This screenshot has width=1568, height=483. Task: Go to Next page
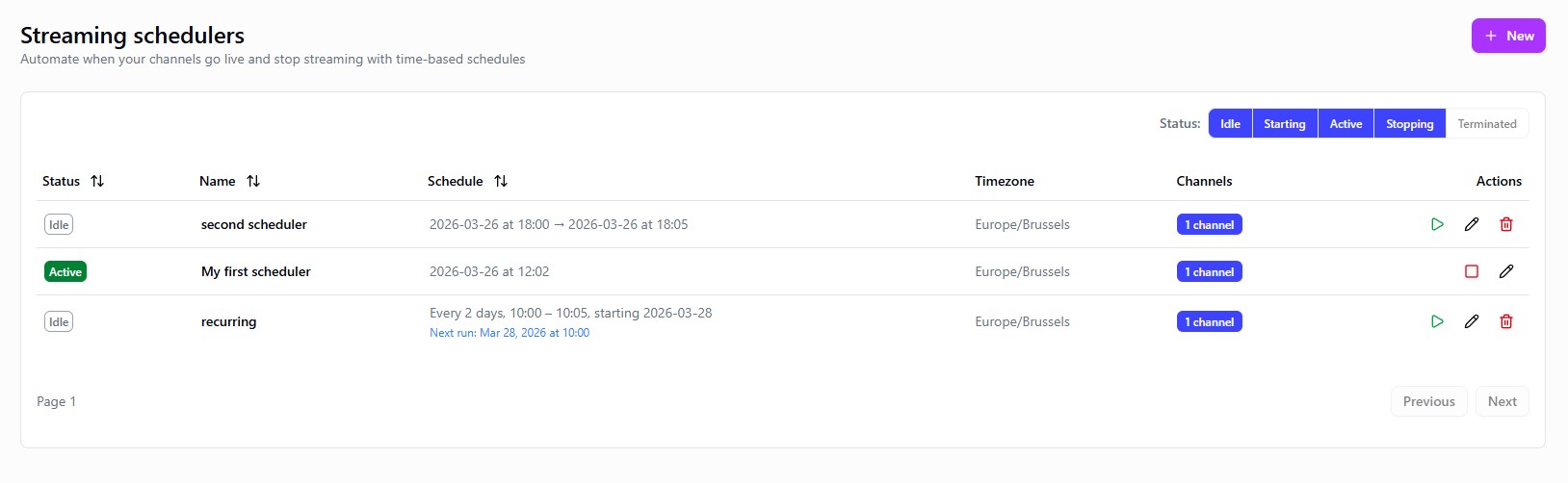click(1502, 401)
